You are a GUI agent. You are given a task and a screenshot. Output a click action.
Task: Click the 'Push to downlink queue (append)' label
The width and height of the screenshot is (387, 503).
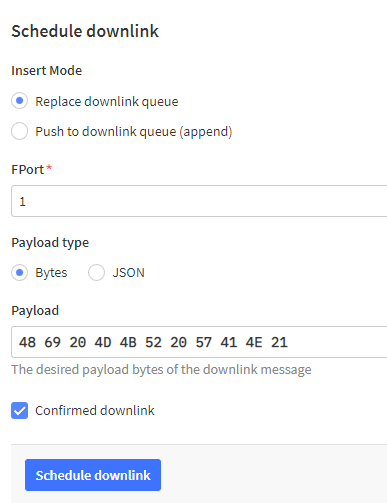tap(134, 132)
